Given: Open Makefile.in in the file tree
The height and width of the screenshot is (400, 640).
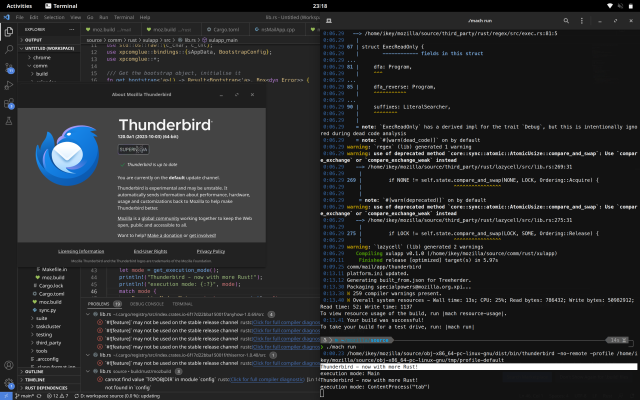Looking at the screenshot, I should point(55,269).
